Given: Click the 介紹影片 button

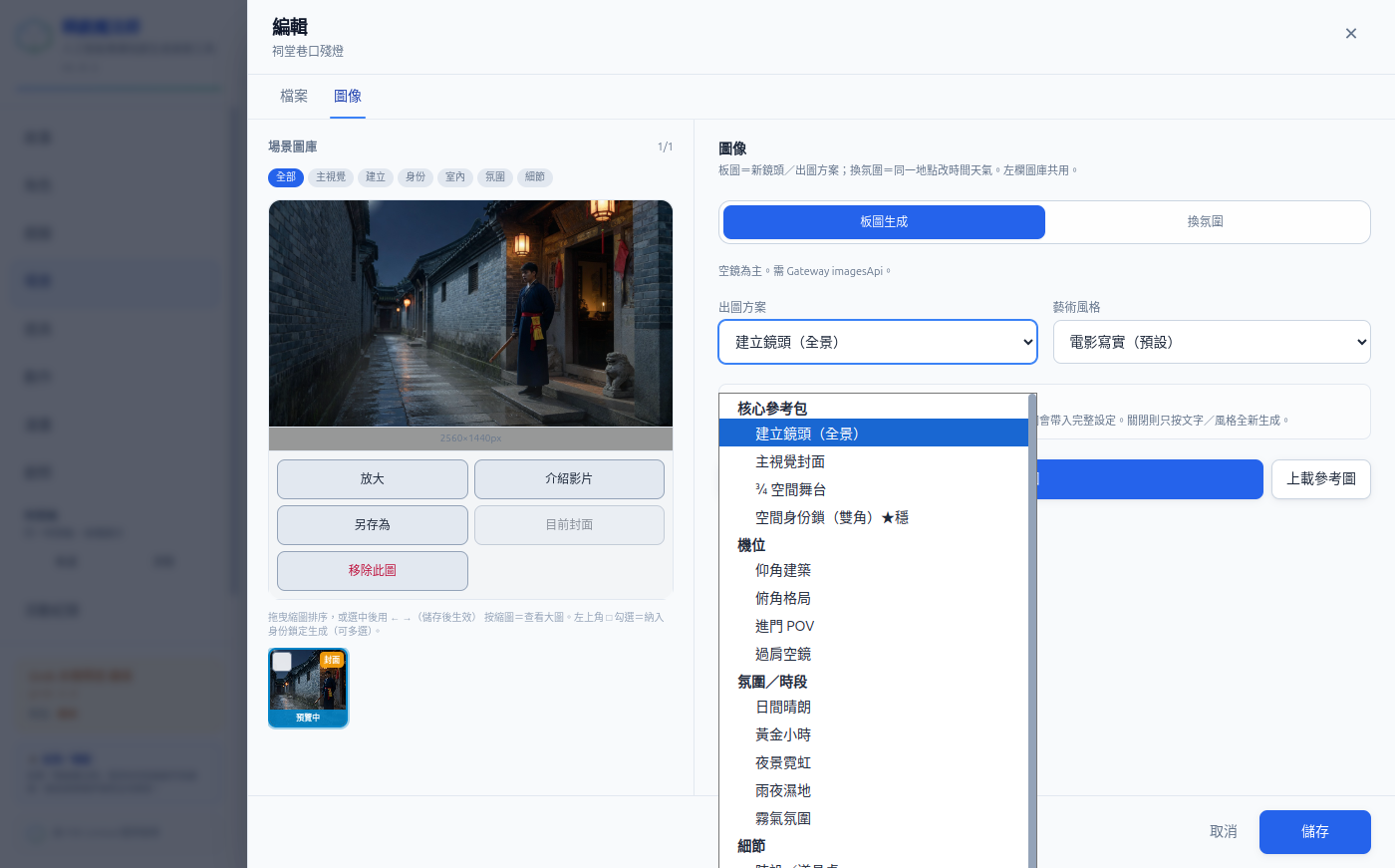Looking at the screenshot, I should click(x=569, y=479).
